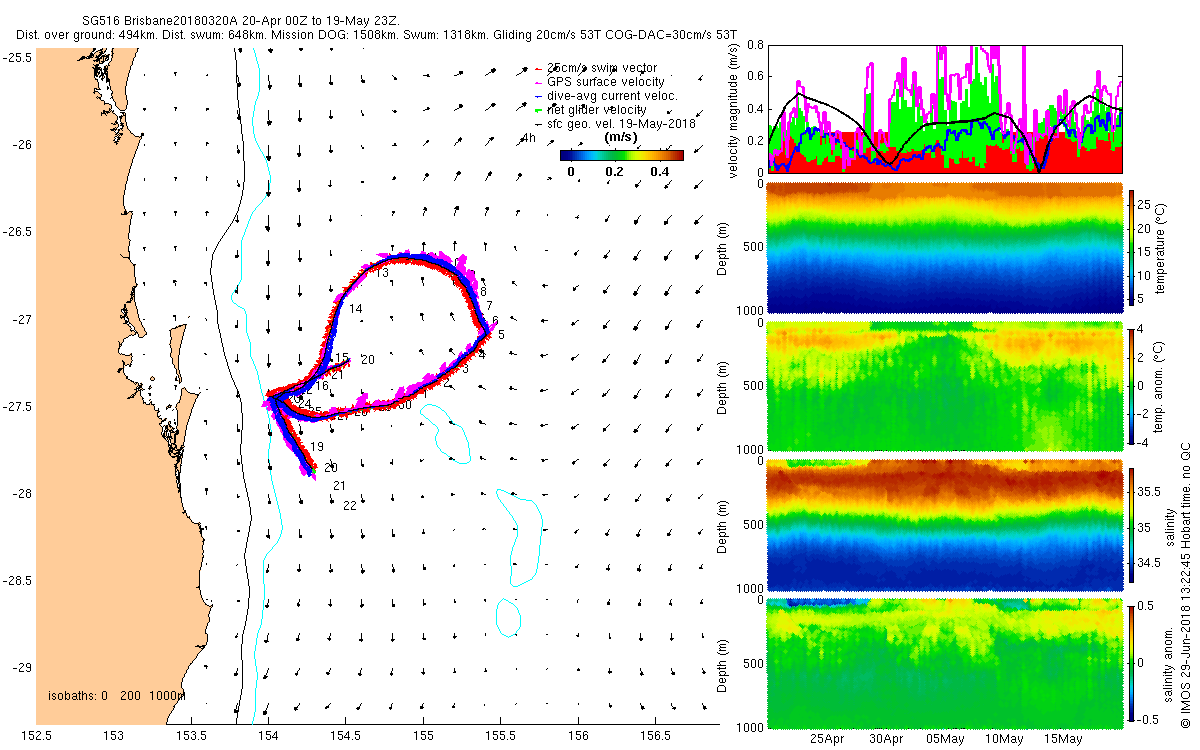Viewport: 1200px width, 750px height.
Task: Click the temp. anom. colorbar
Action: (1132, 385)
